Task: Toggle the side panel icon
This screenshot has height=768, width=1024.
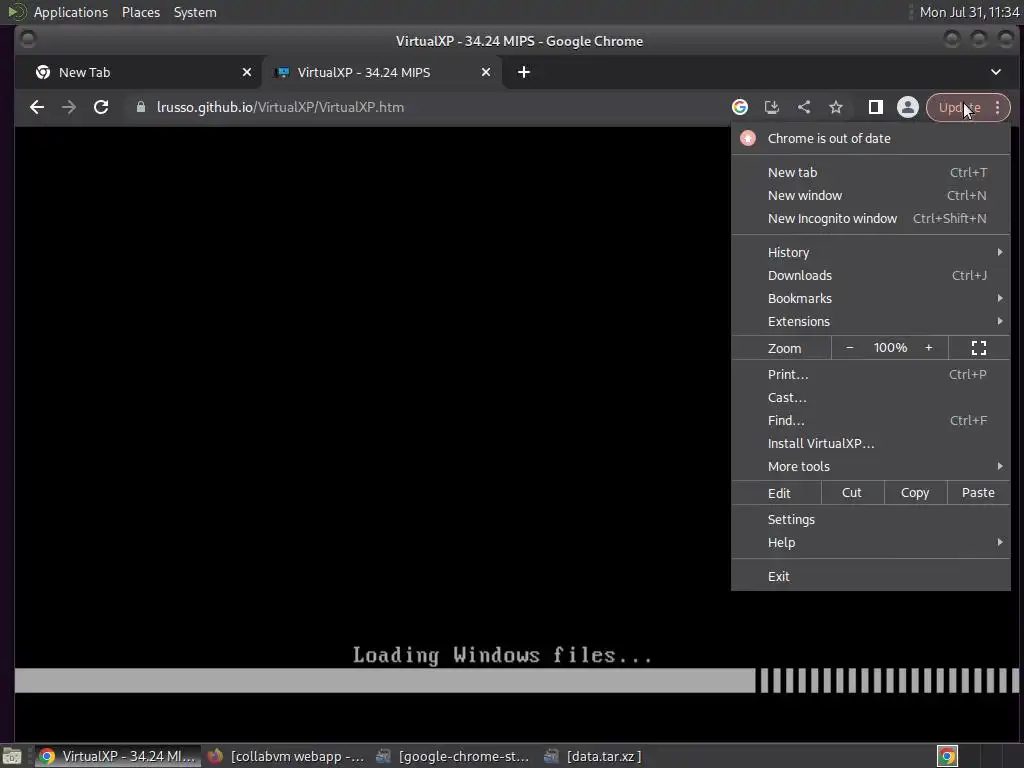Action: coord(876,107)
